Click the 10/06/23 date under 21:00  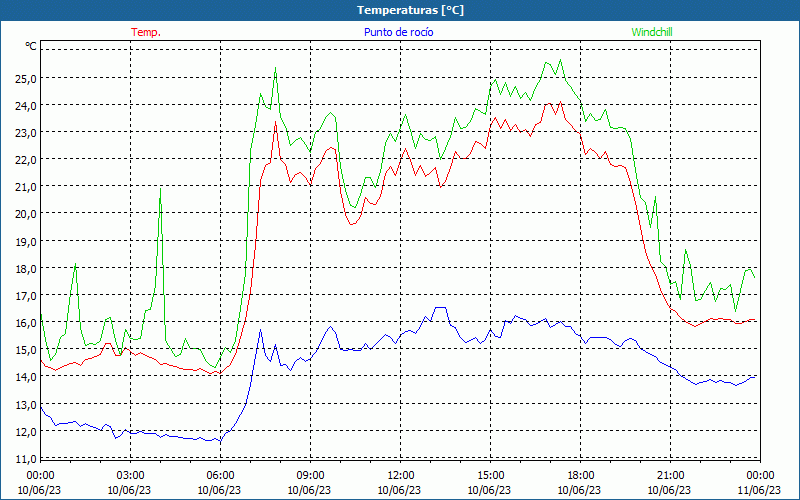coord(670,490)
